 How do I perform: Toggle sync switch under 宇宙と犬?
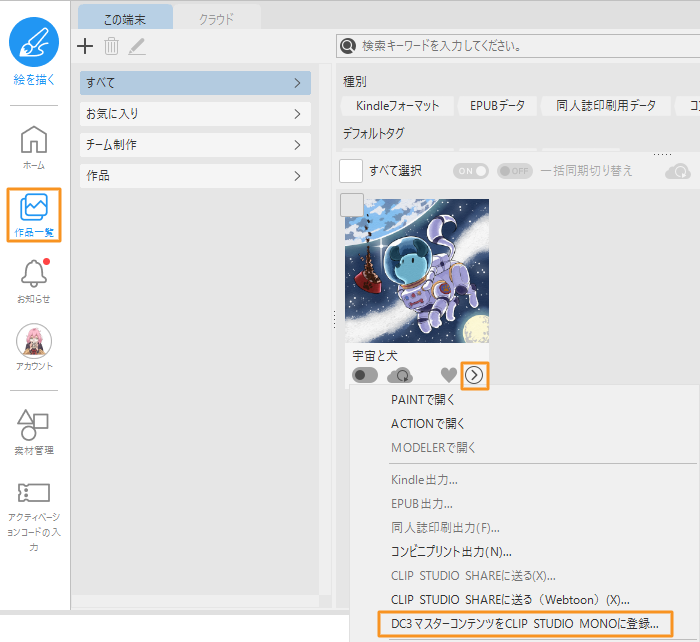click(365, 375)
